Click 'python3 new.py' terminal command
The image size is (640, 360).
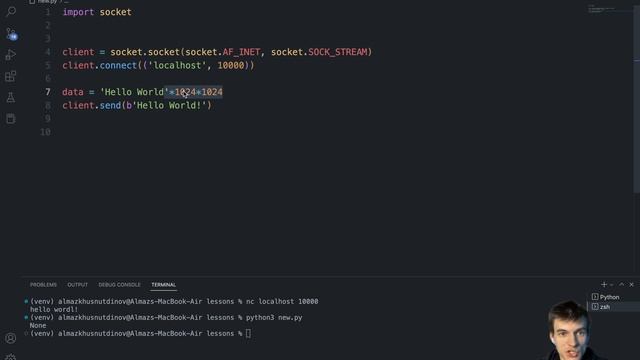[x=274, y=317]
